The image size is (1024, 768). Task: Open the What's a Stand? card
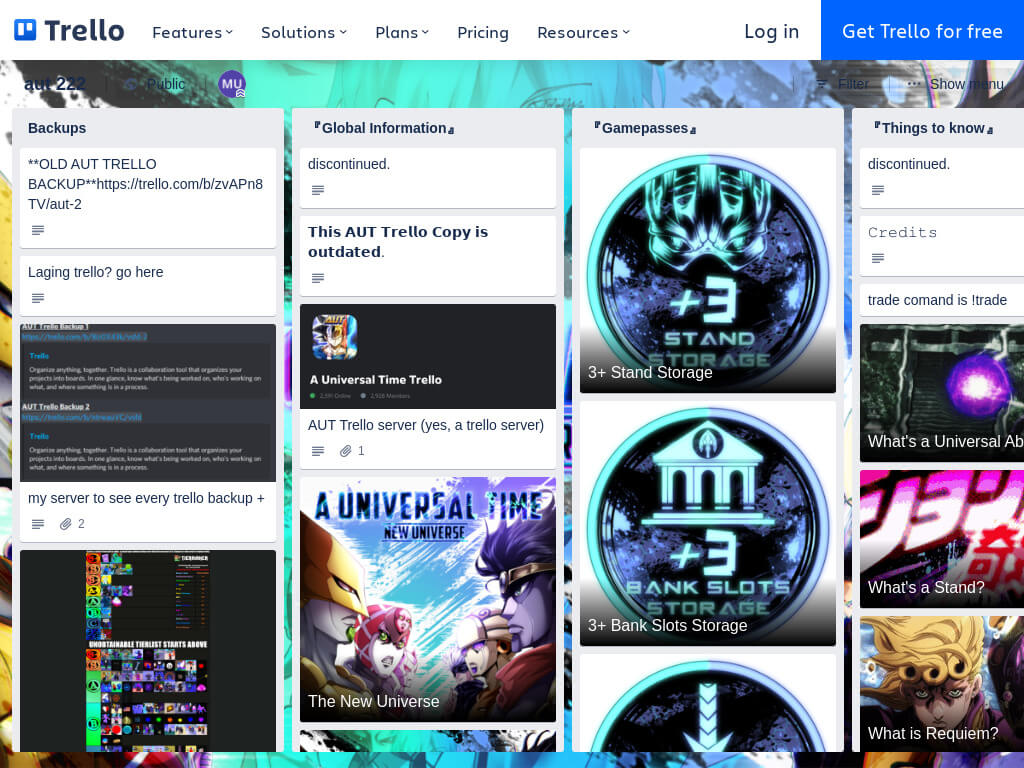(x=942, y=539)
